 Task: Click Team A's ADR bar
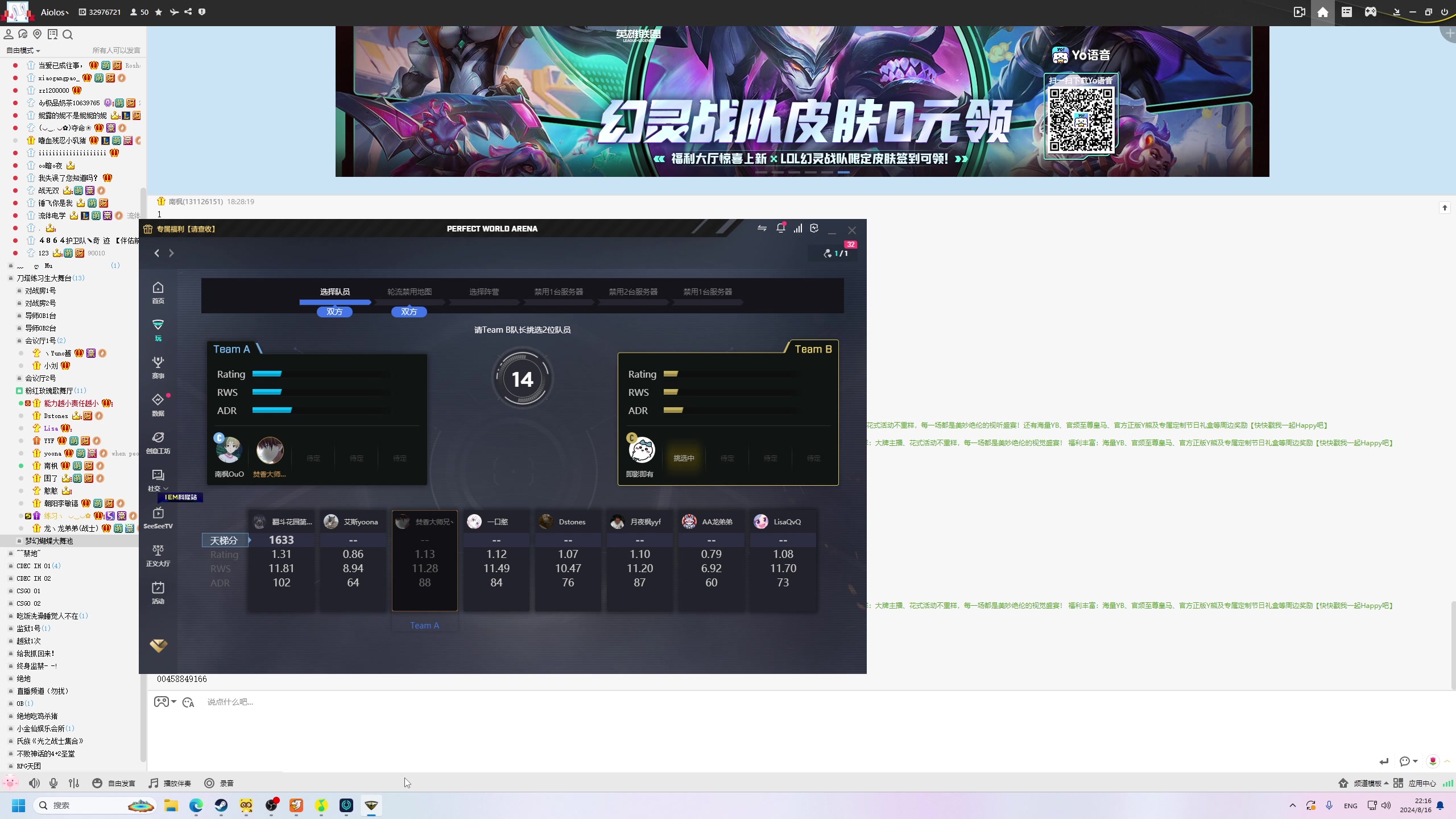[321, 410]
